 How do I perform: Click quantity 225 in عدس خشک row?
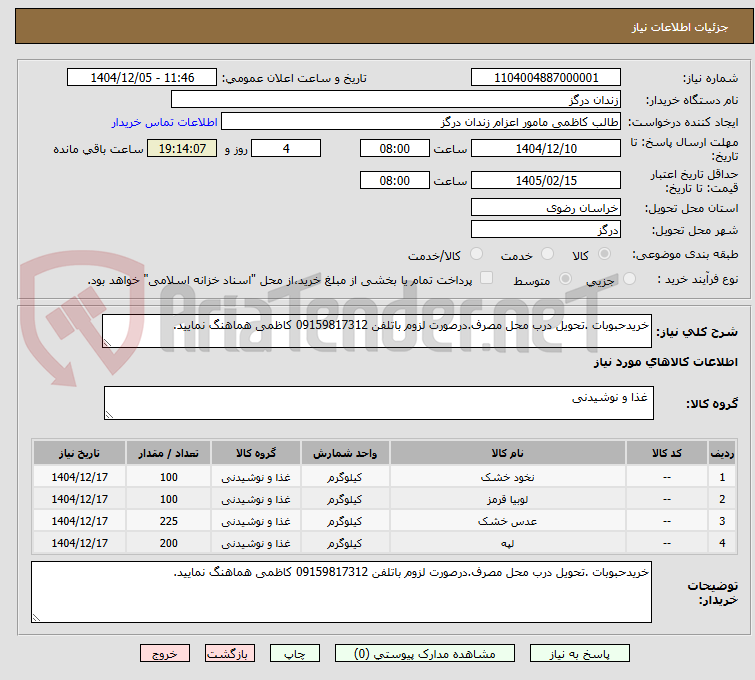tap(169, 521)
